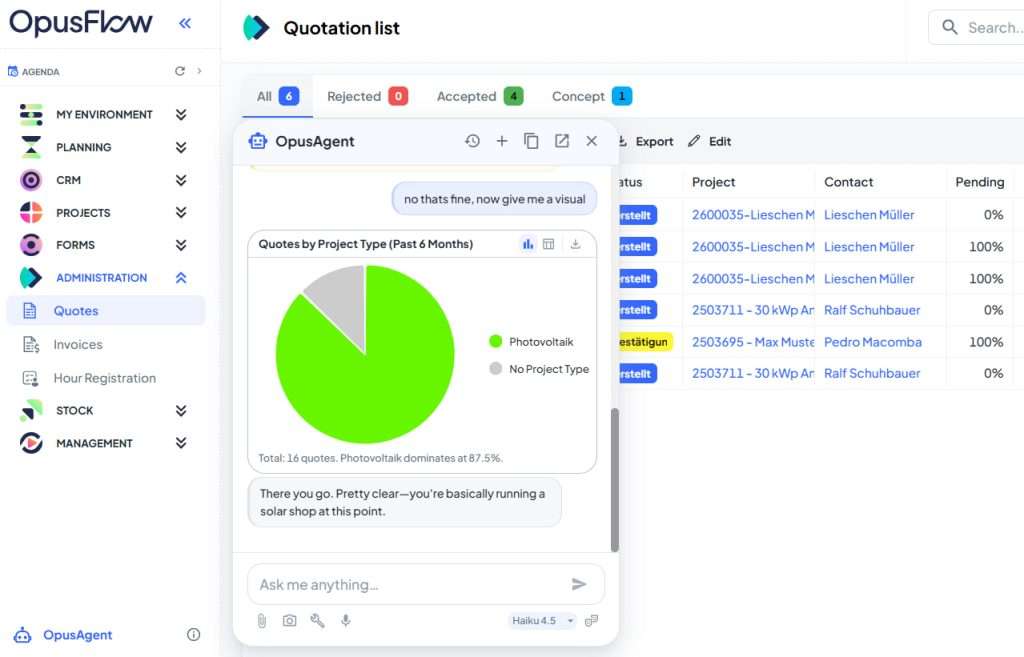Expand the Stock section
This screenshot has height=657, width=1024.
(x=181, y=410)
